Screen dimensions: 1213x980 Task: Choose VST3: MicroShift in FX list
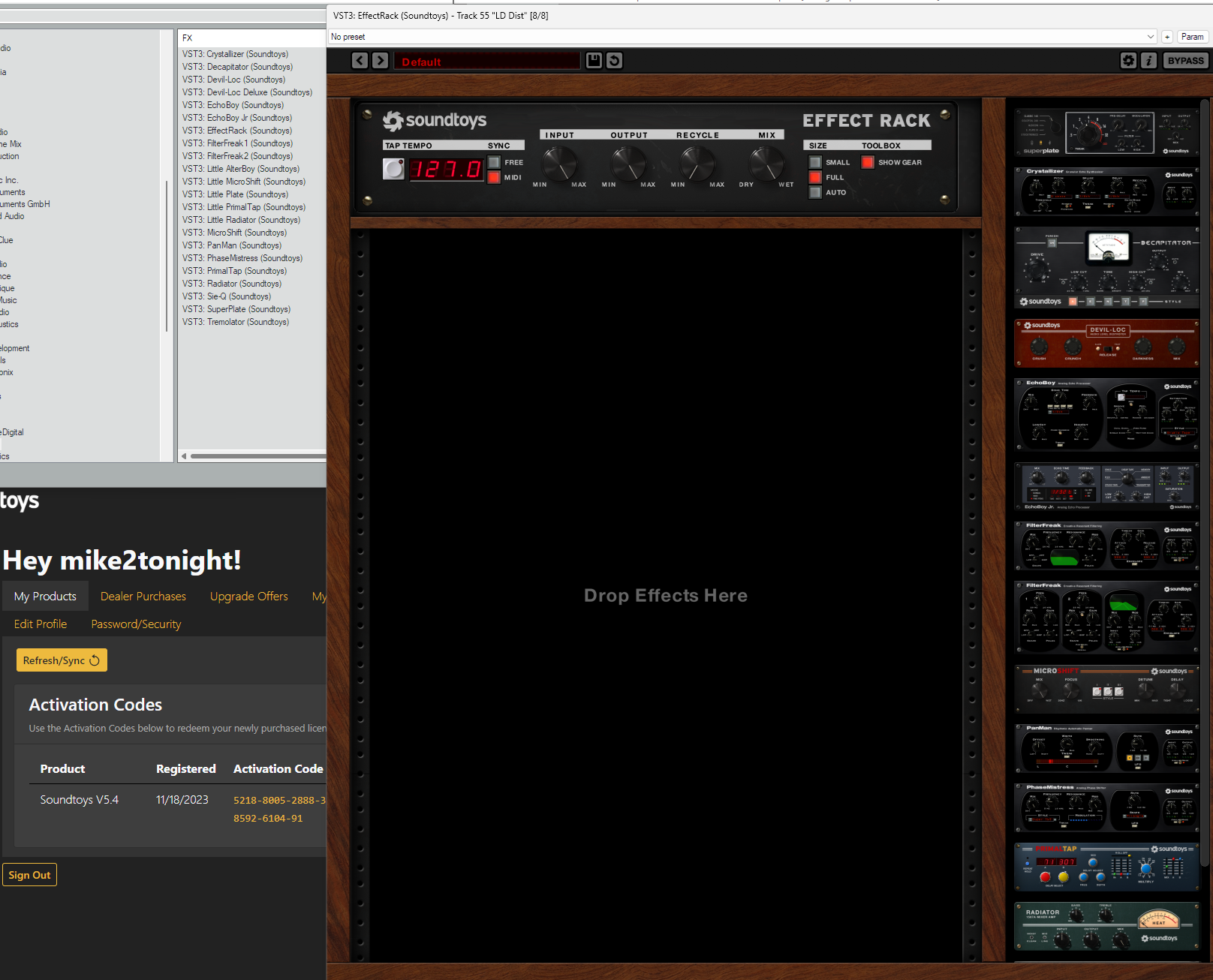(x=234, y=233)
